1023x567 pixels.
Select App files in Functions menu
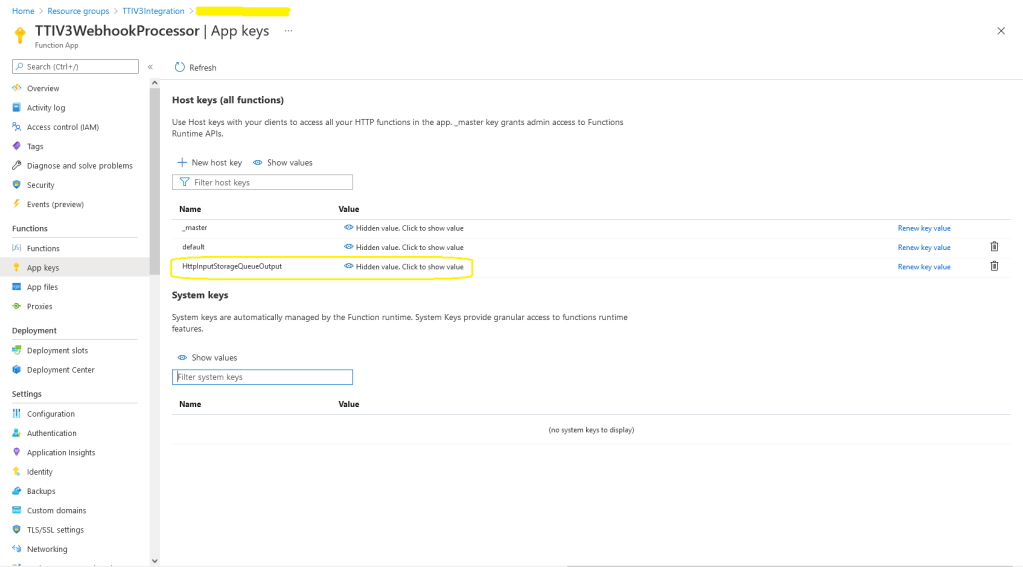[x=42, y=287]
